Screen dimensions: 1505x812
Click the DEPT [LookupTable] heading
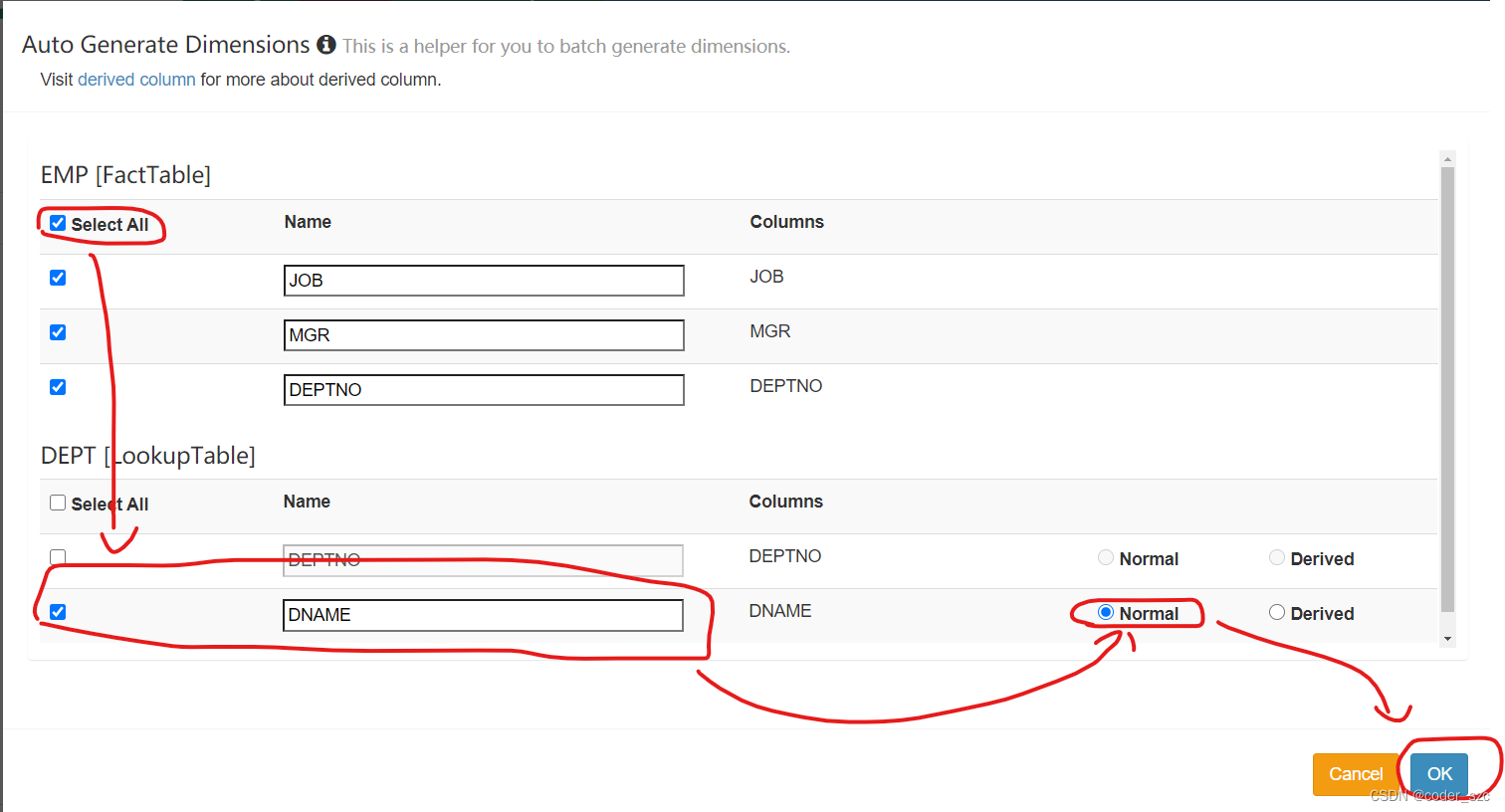pyautogui.click(x=148, y=456)
